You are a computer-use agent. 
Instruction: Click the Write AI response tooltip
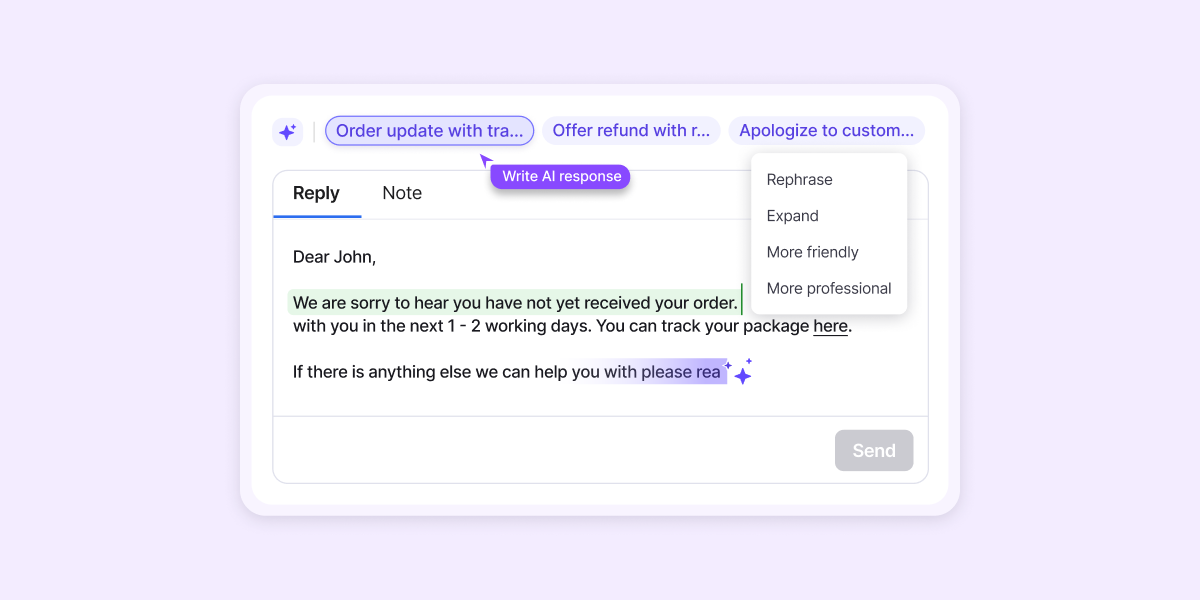[x=561, y=176]
